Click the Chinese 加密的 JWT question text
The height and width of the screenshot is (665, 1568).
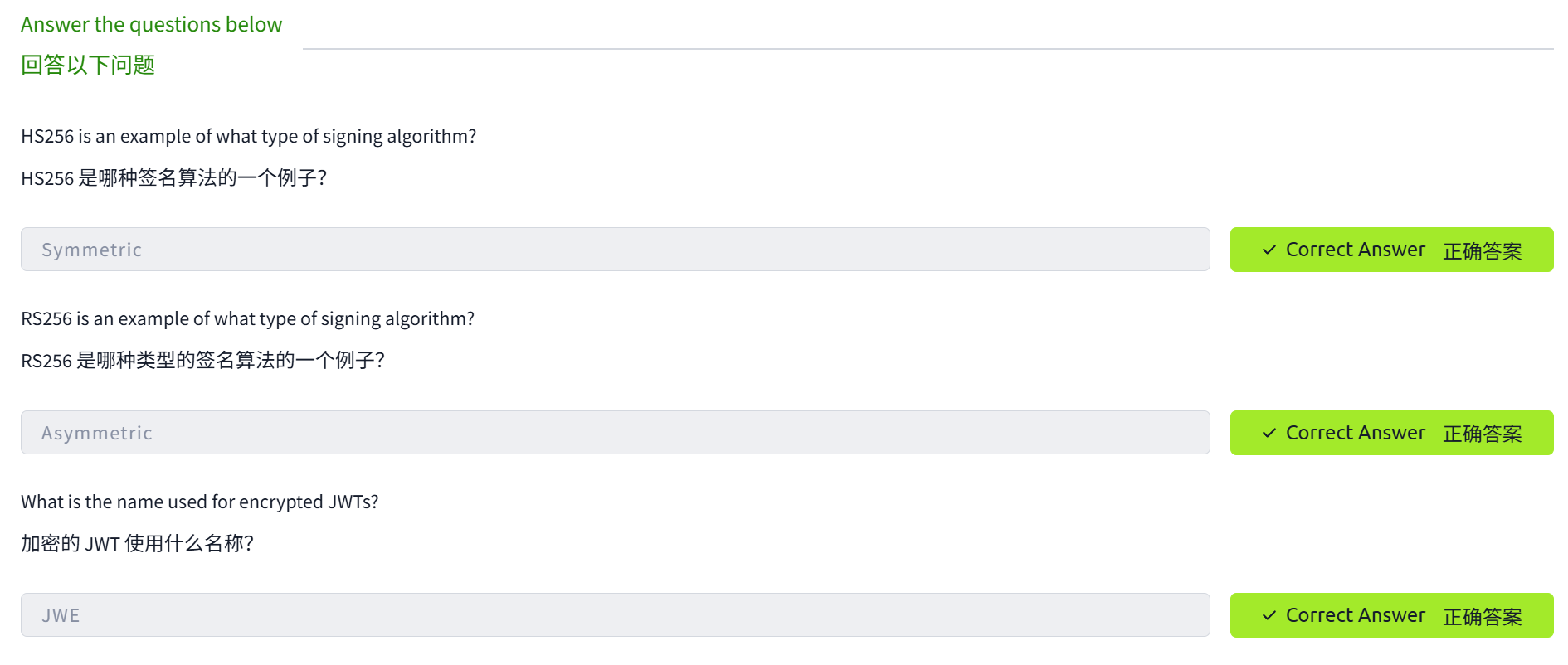coord(137,543)
